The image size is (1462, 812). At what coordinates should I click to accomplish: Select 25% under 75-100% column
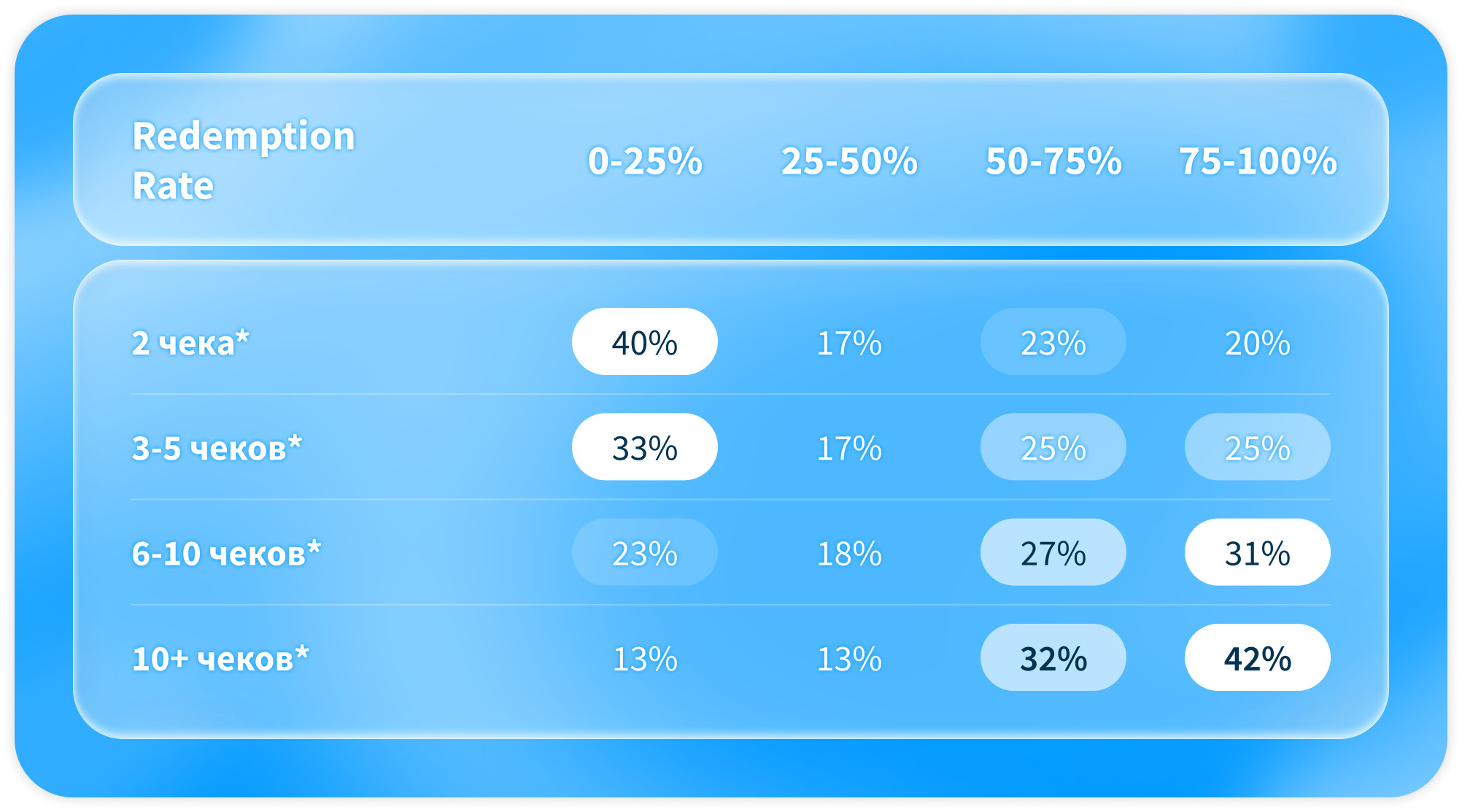[1258, 447]
